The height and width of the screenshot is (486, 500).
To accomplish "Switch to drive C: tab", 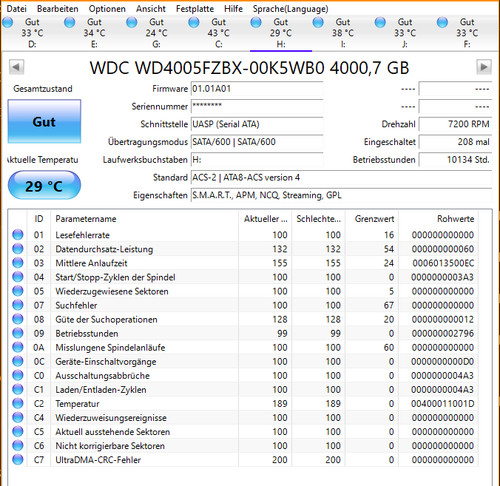I will coord(218,33).
